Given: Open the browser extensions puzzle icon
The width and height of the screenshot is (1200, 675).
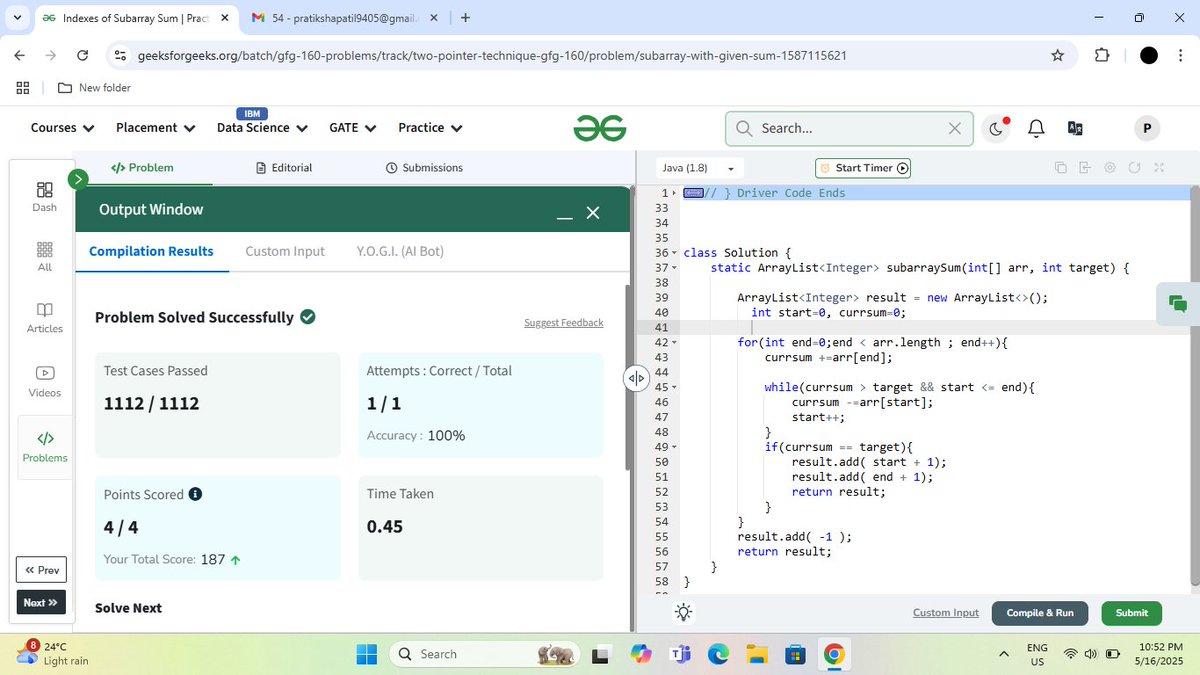Looking at the screenshot, I should pos(1102,55).
